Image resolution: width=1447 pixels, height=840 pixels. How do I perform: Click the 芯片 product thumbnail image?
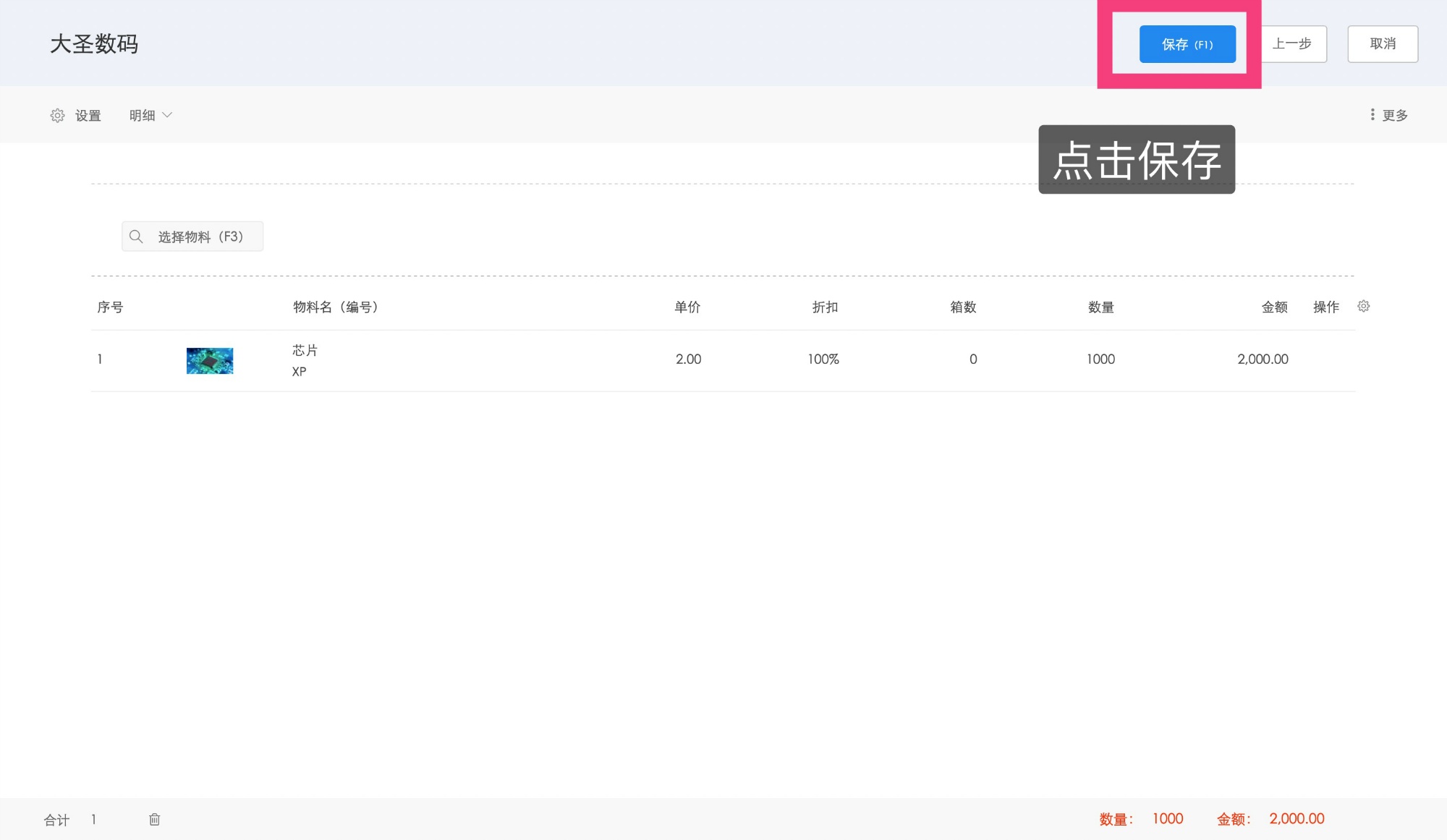(210, 360)
